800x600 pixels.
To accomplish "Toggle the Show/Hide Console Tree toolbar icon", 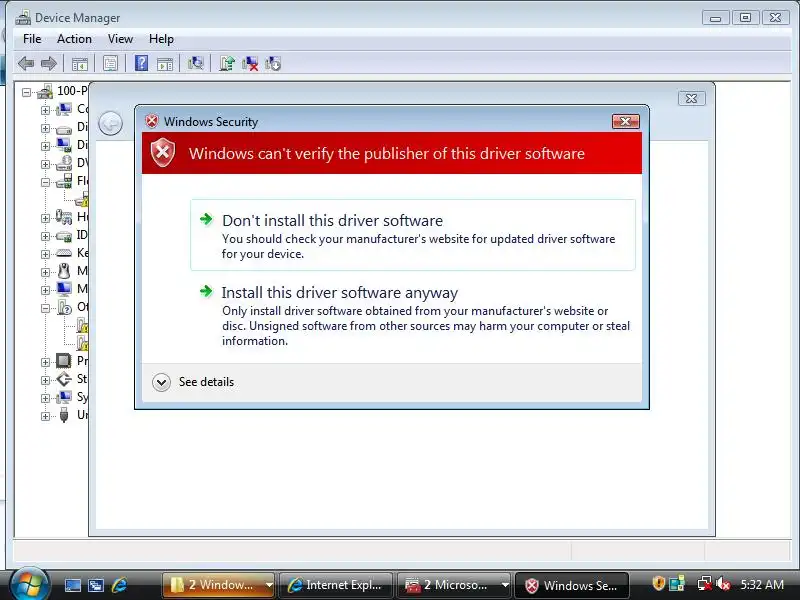I will click(80, 64).
